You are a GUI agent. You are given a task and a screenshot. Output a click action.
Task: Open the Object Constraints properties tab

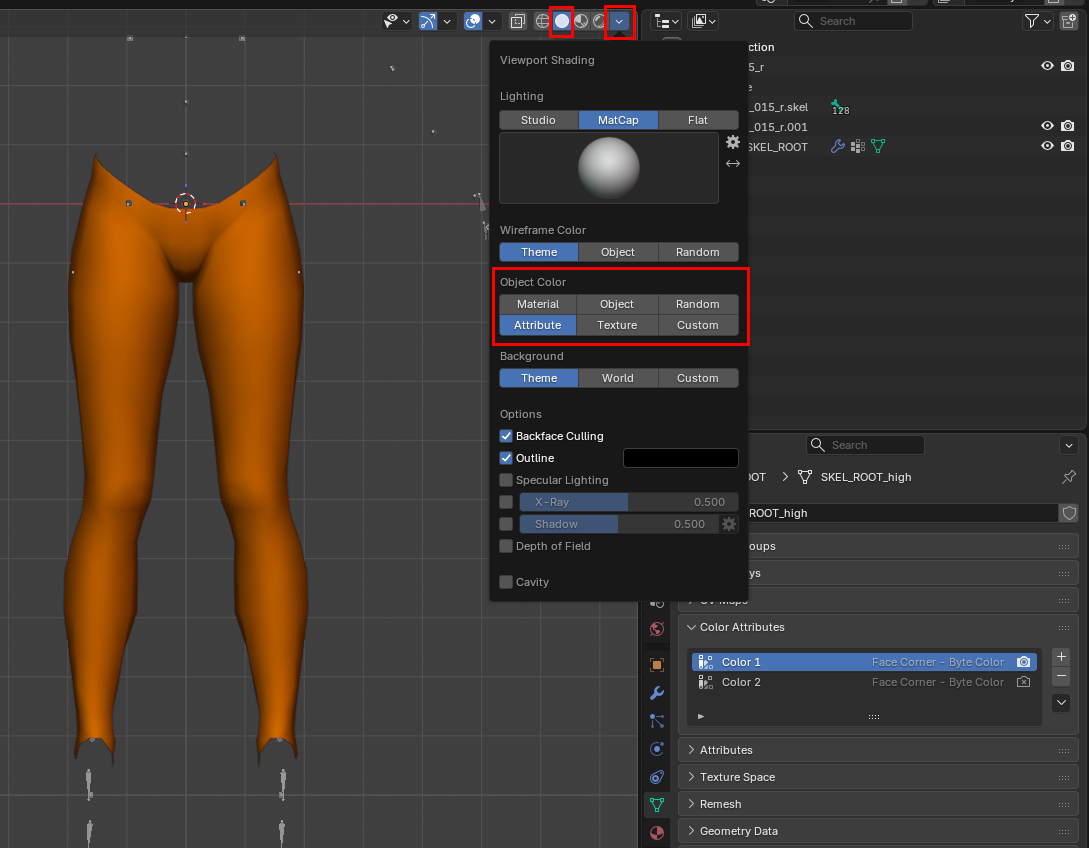pyautogui.click(x=656, y=777)
